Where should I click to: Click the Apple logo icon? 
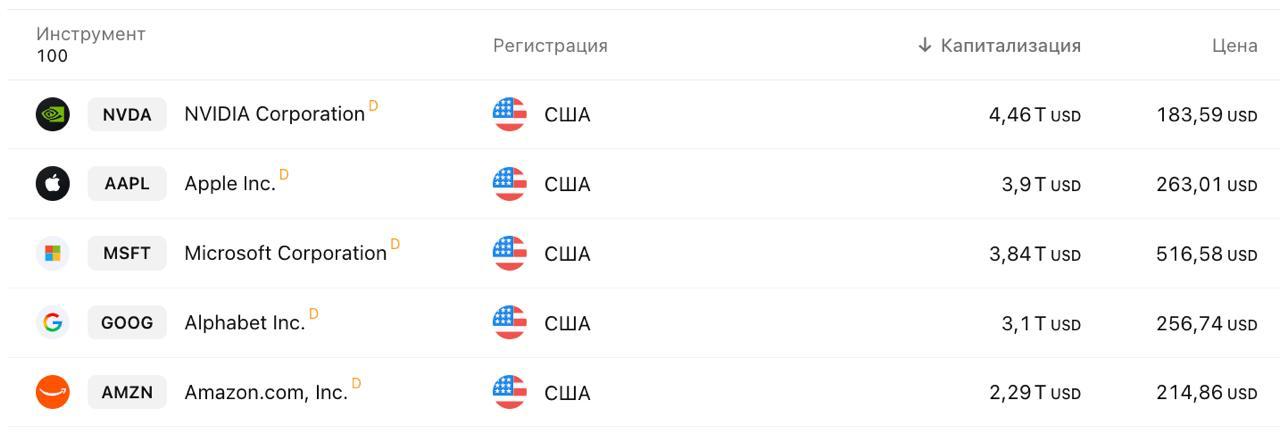[53, 184]
